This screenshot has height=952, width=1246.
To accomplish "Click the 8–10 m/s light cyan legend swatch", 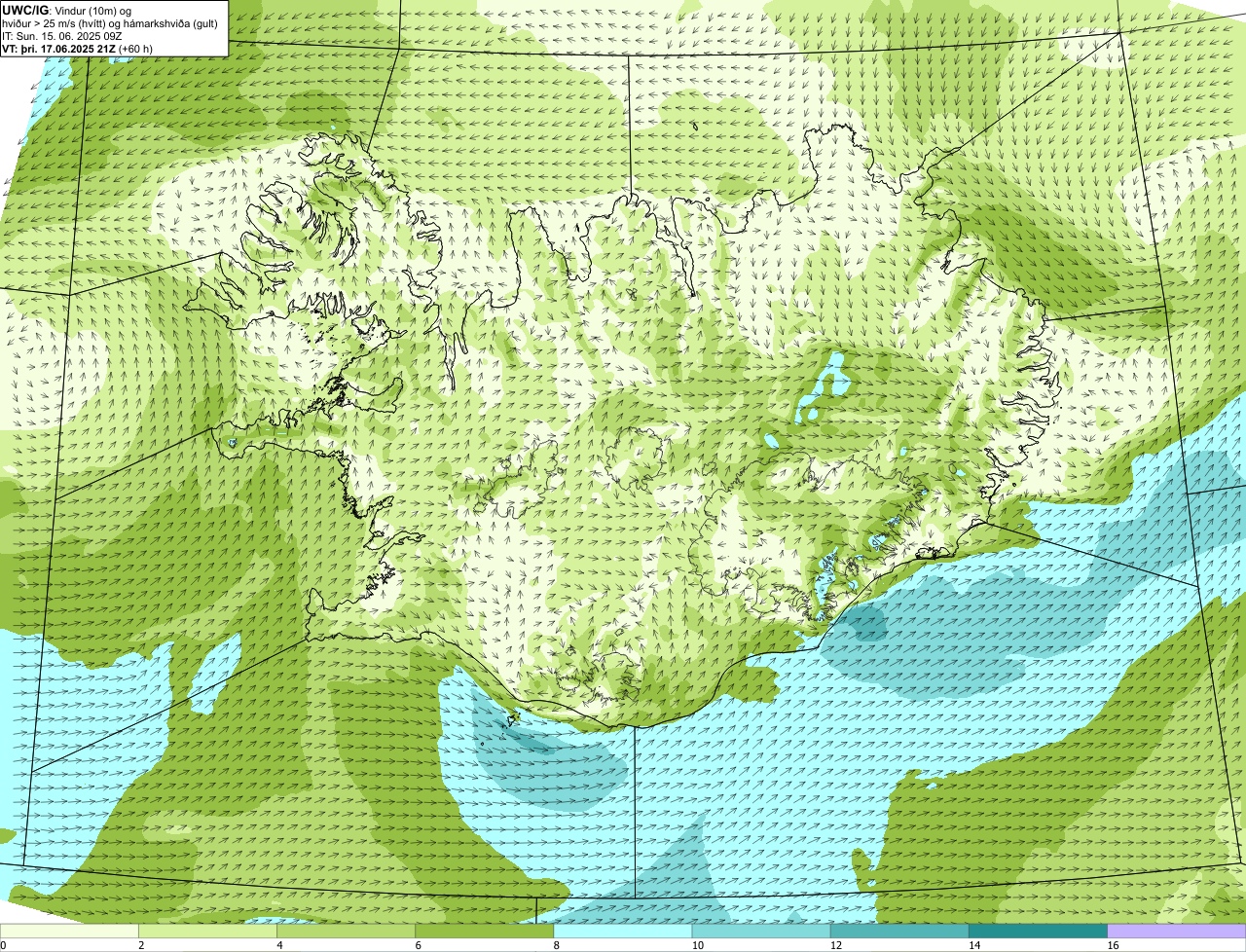I will (623, 932).
